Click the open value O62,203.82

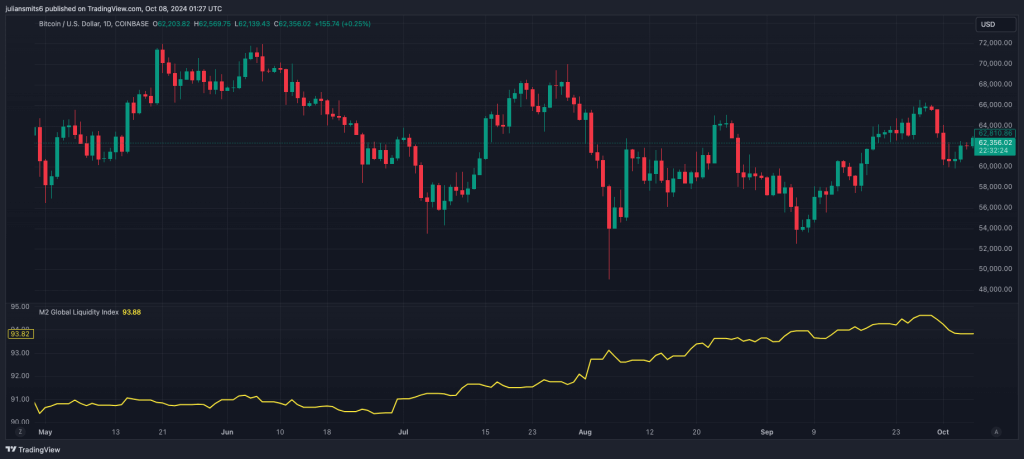(x=172, y=24)
